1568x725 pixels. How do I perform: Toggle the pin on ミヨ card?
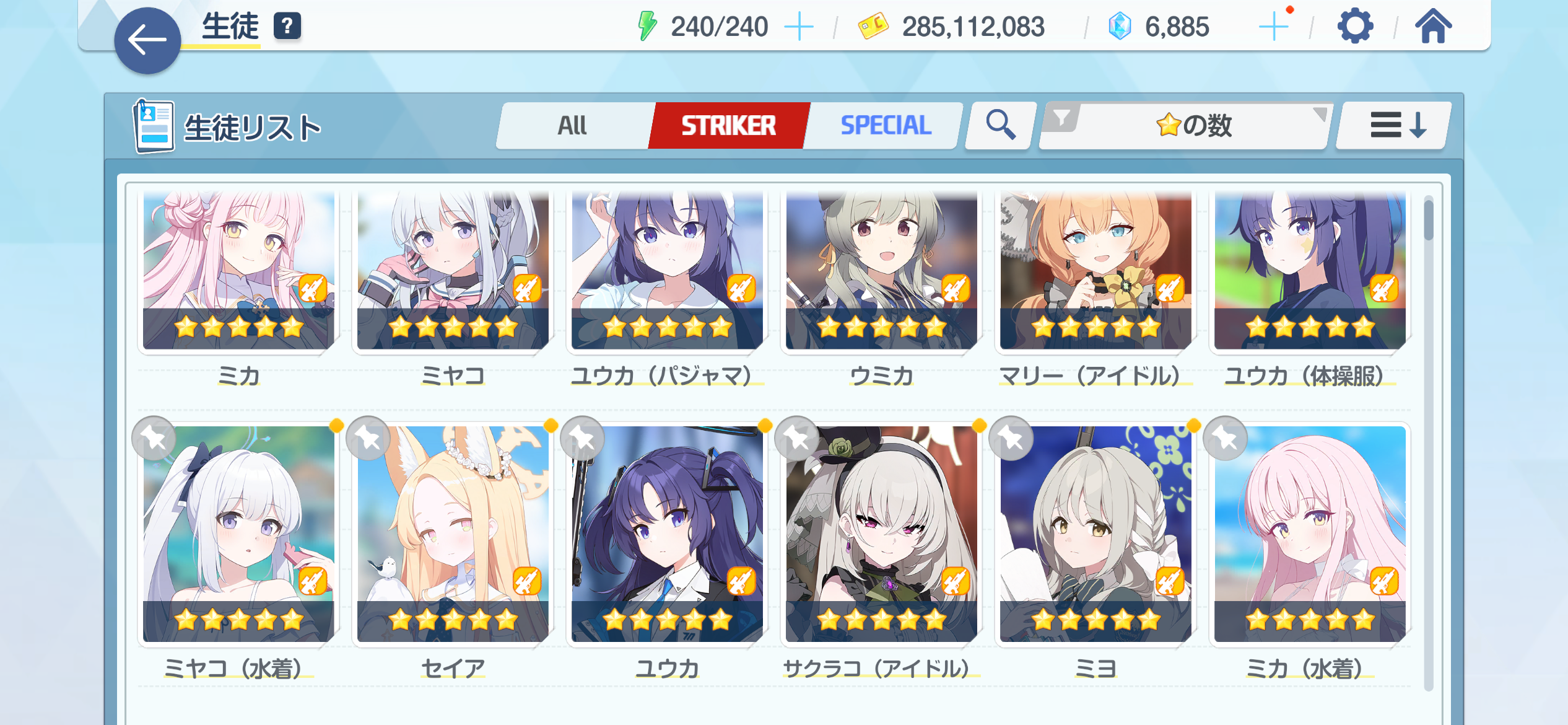pyautogui.click(x=1011, y=438)
